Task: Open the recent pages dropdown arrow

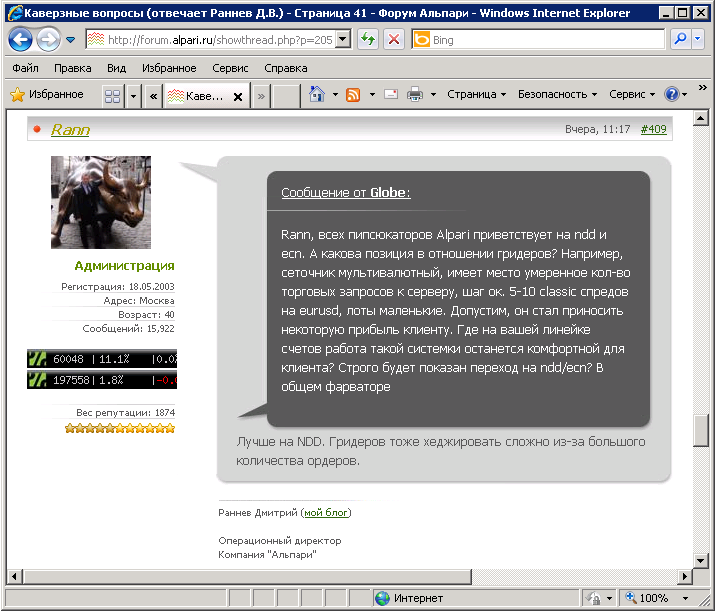Action: [70, 40]
